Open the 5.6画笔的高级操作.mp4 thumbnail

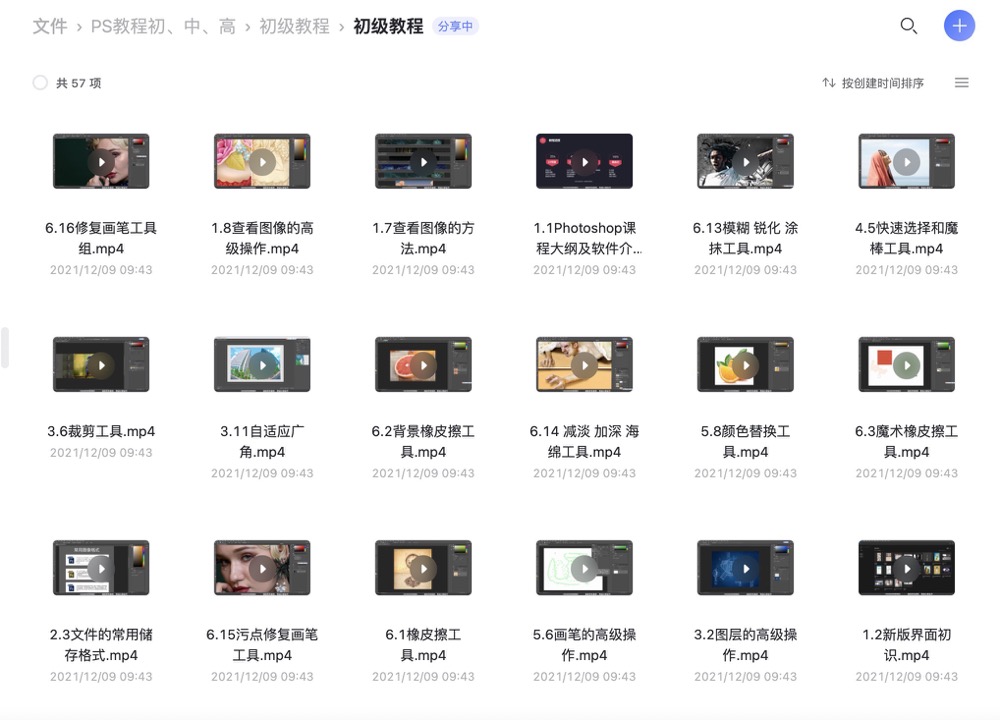pyautogui.click(x=584, y=568)
